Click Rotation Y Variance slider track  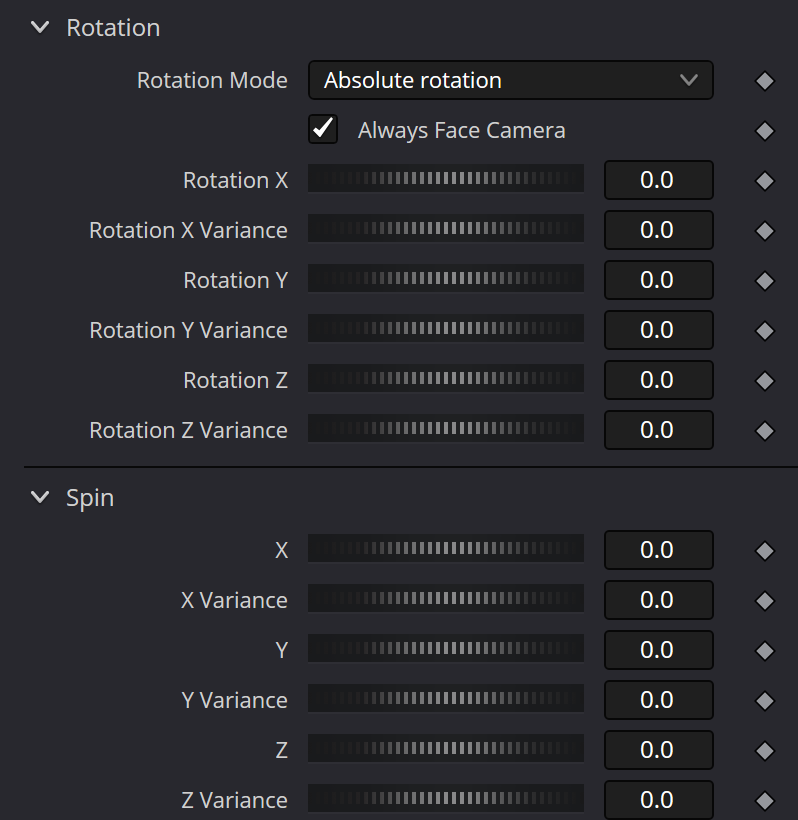(446, 328)
